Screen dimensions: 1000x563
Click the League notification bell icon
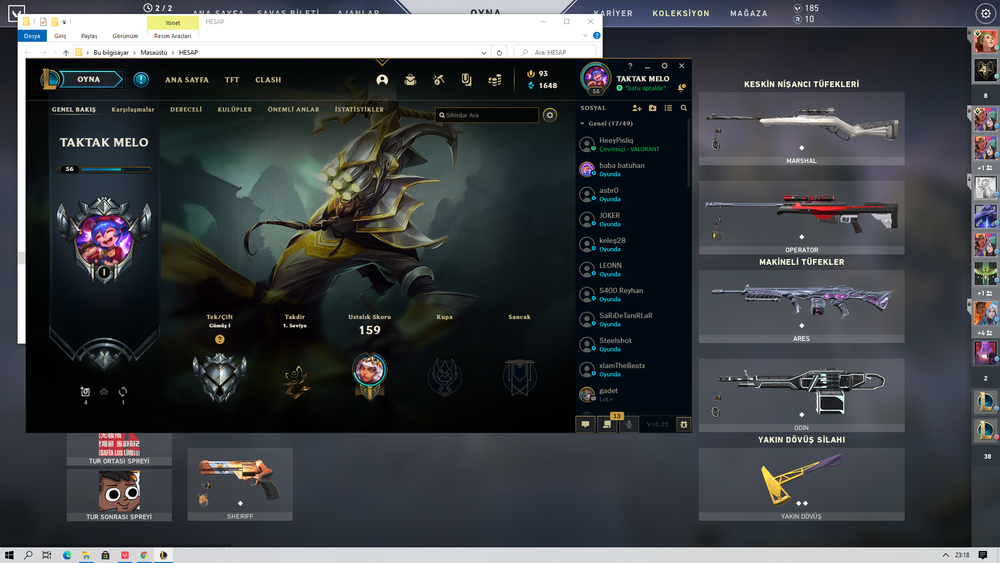[x=681, y=88]
